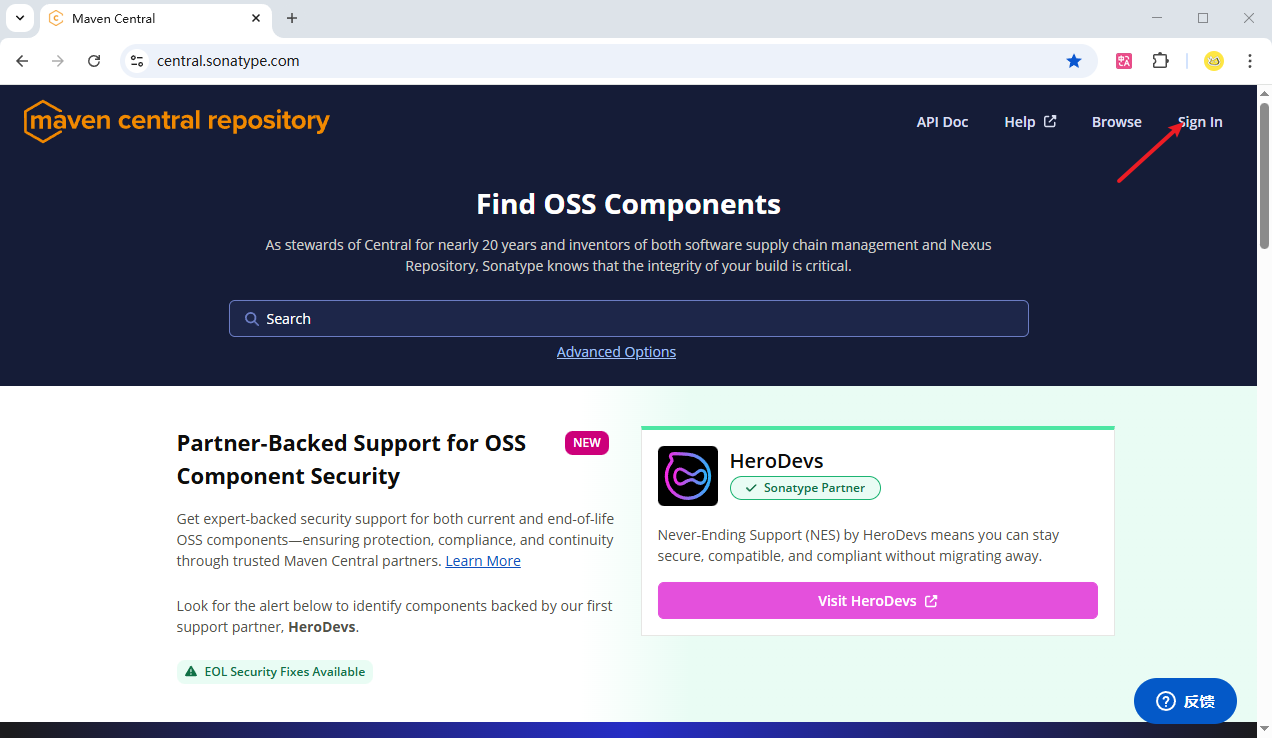Click the address bar URL
The height and width of the screenshot is (738, 1272).
click(x=228, y=61)
